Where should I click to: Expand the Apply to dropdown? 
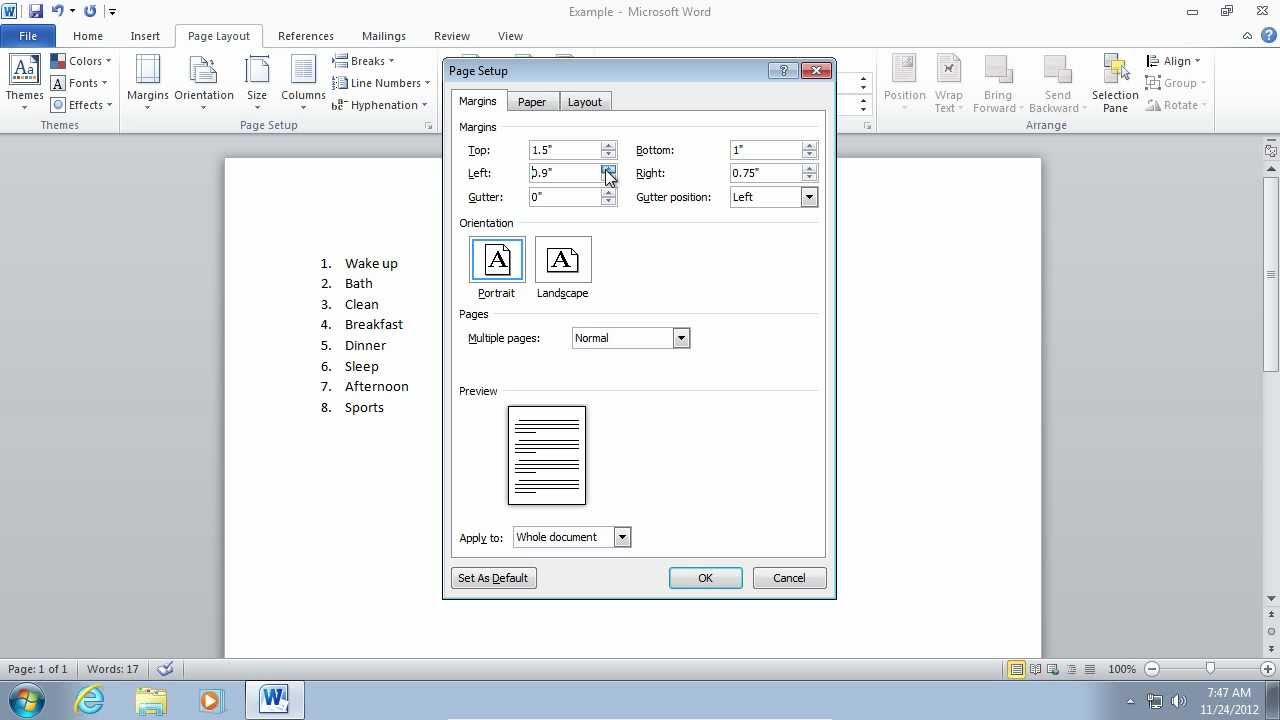(x=622, y=537)
